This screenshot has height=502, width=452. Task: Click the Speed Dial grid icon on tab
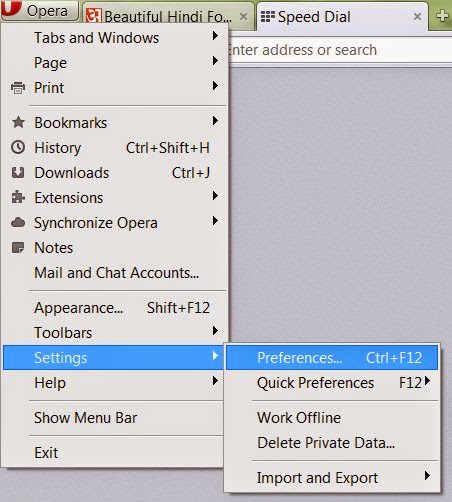[268, 16]
